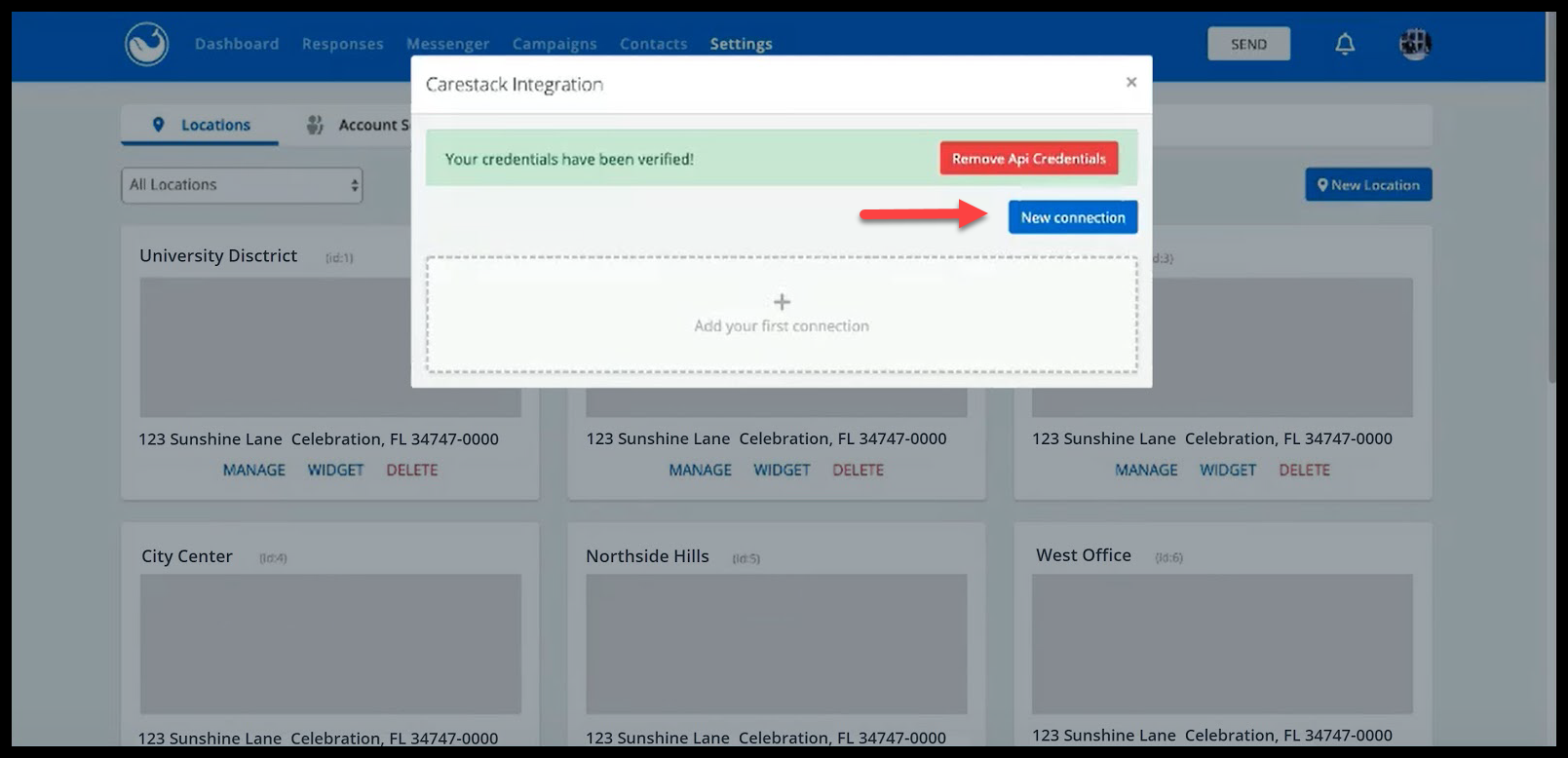Click the New Location button

pos(1368,184)
